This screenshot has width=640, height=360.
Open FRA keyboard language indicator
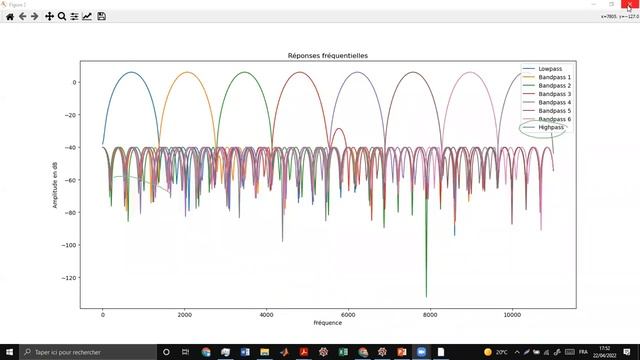[584, 352]
